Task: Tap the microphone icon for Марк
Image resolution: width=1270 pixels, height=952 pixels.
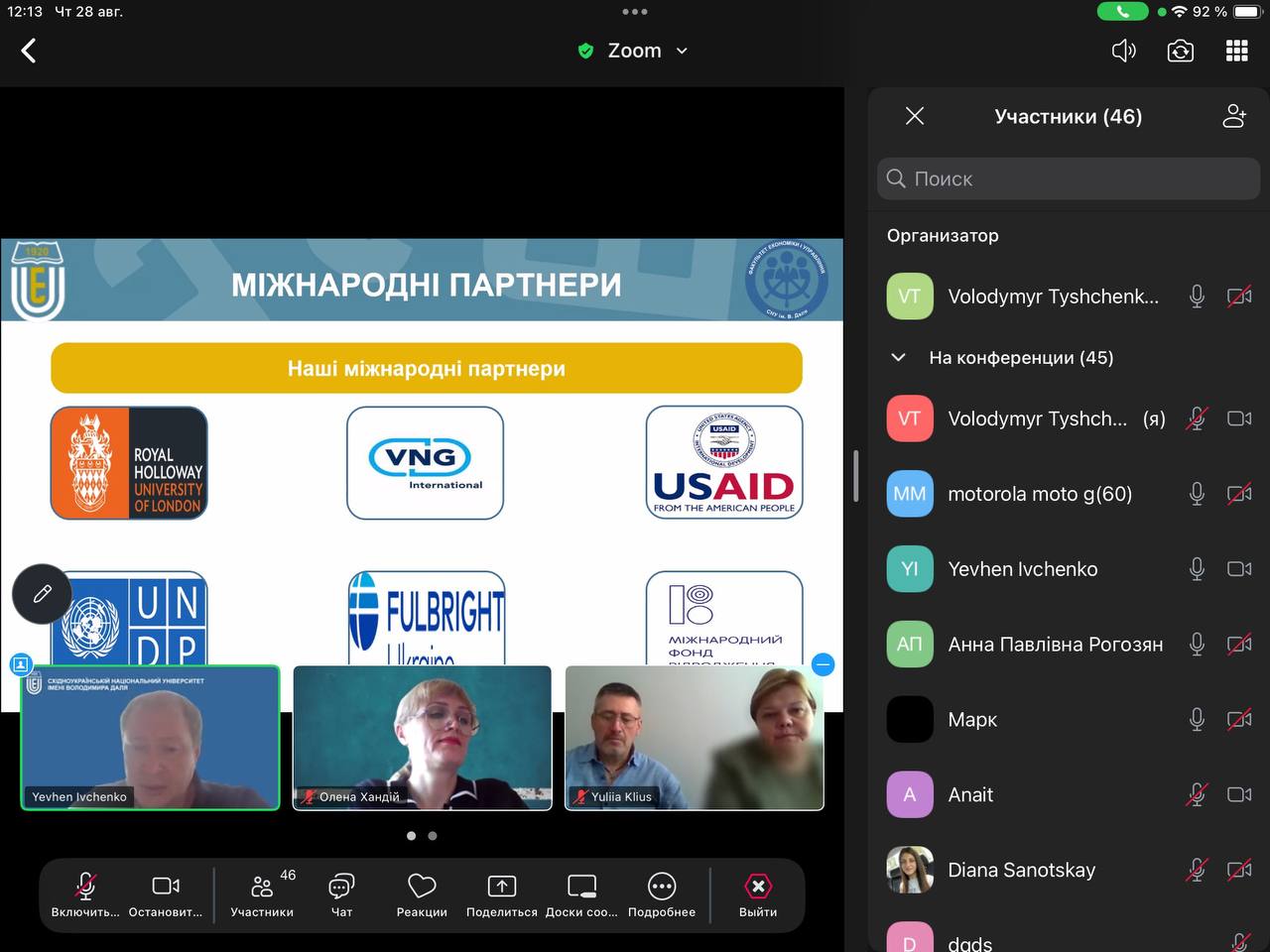Action: tap(1197, 719)
